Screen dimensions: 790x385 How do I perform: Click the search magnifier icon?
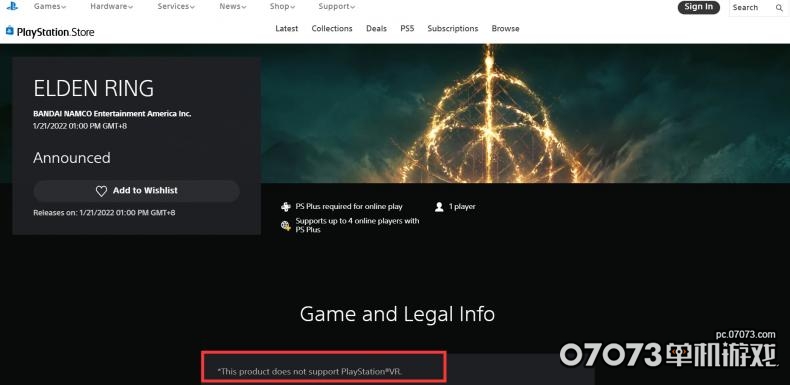(779, 8)
